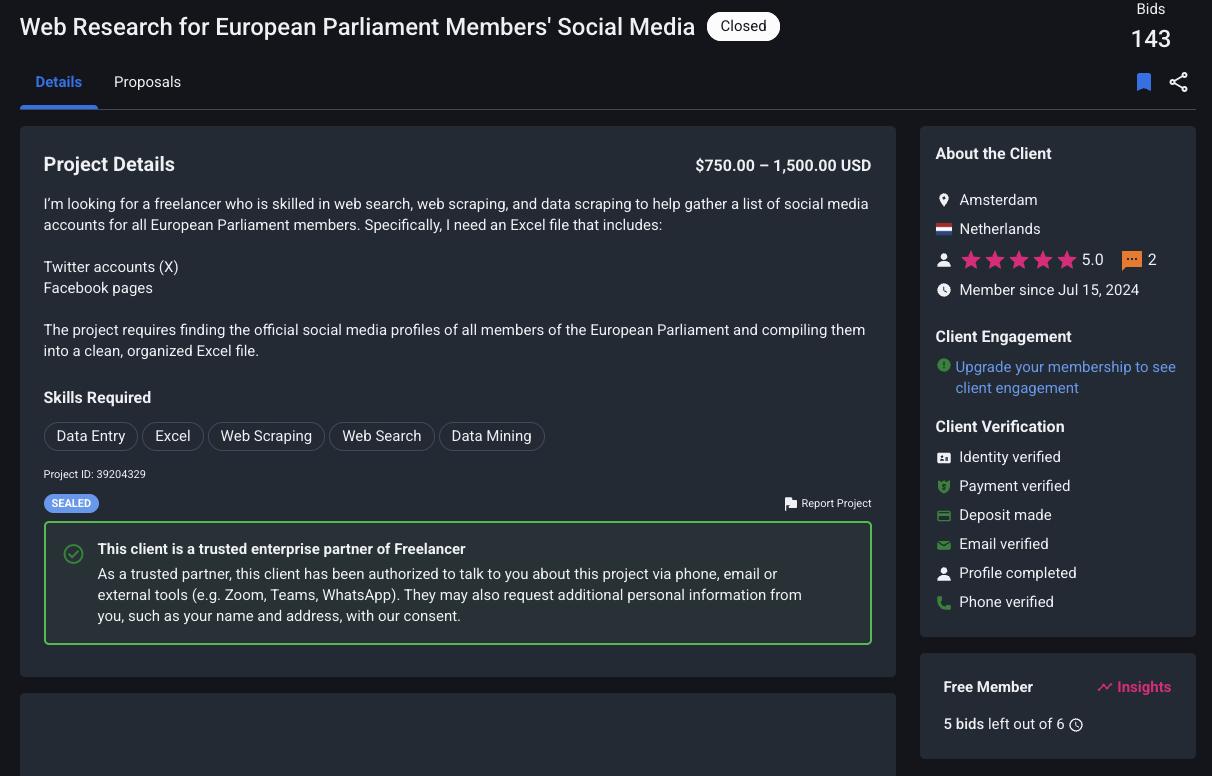Click the Phone verified handset icon
This screenshot has height=776, width=1212.
coord(944,603)
